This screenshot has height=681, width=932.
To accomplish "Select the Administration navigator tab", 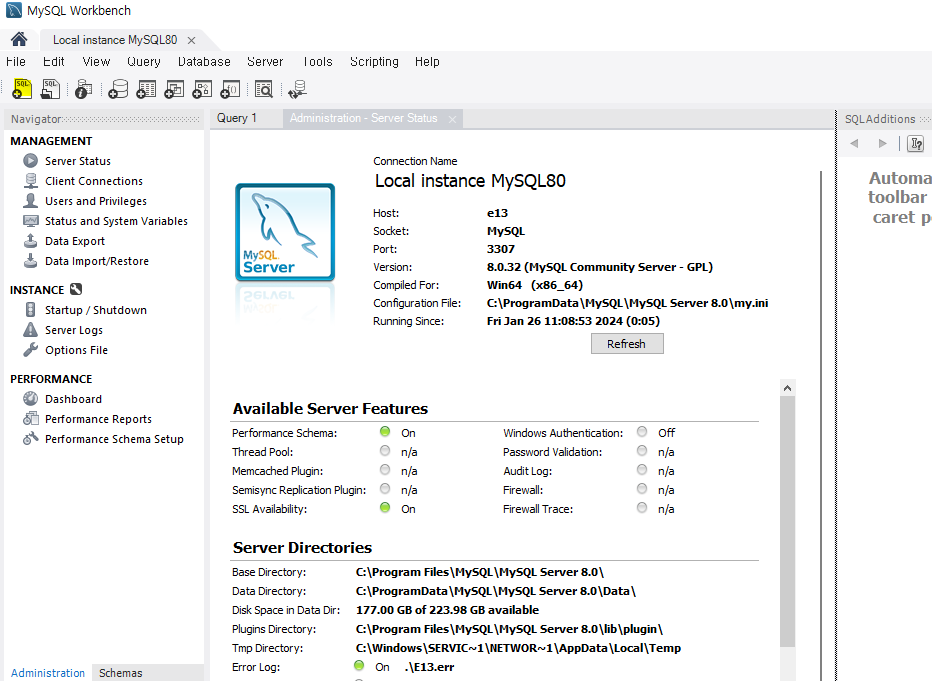I will click(48, 673).
